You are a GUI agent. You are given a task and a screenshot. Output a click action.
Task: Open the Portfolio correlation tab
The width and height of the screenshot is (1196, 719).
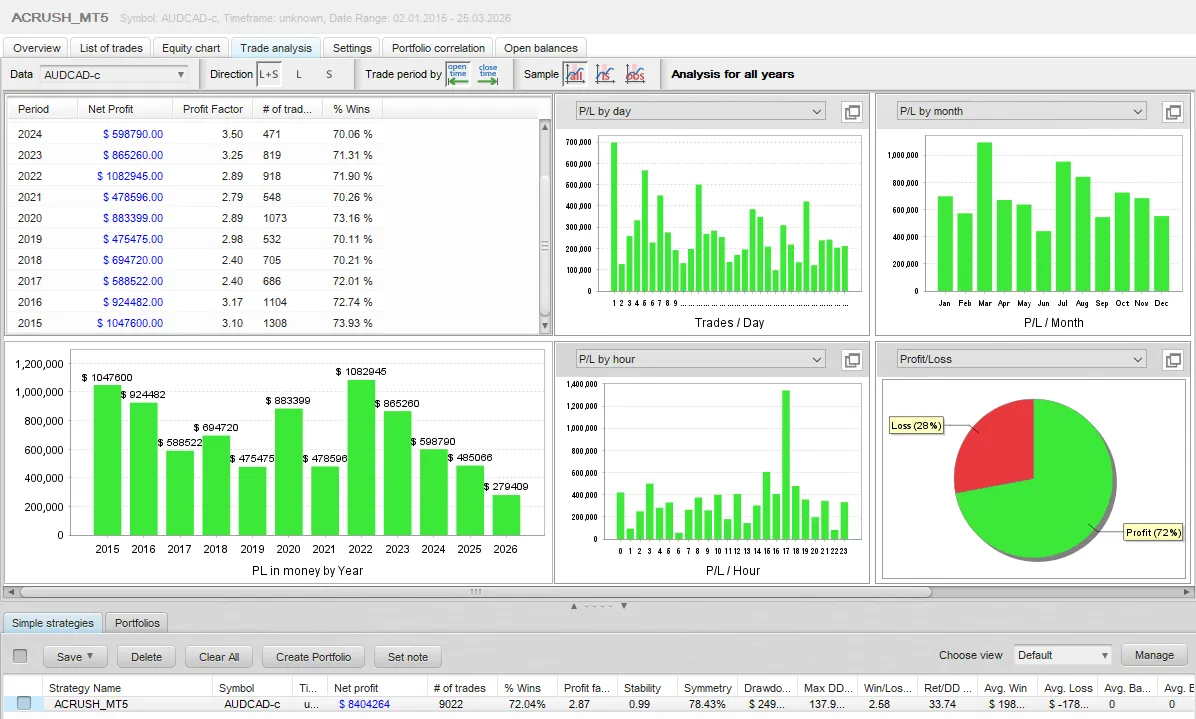pos(438,48)
